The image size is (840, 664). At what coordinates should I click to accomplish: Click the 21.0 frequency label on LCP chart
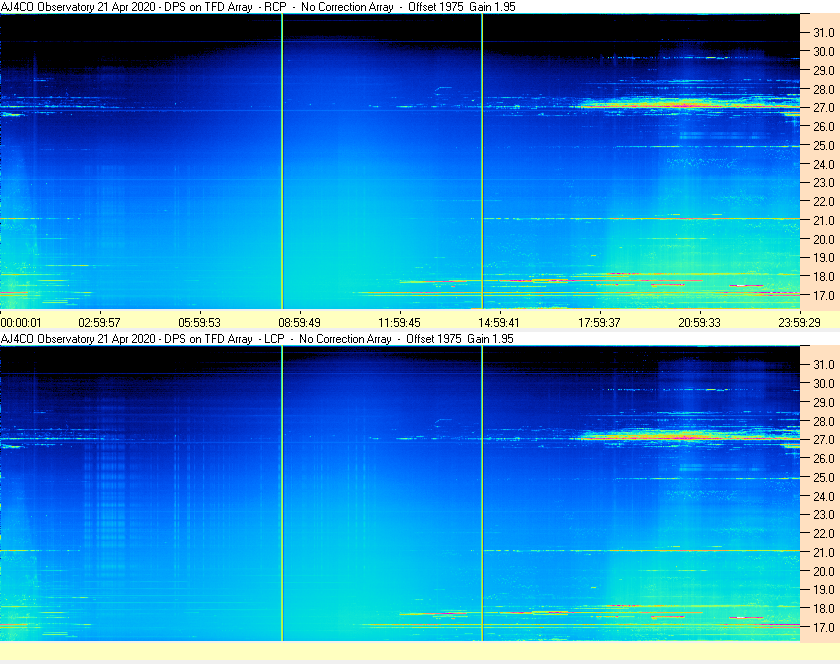click(824, 552)
